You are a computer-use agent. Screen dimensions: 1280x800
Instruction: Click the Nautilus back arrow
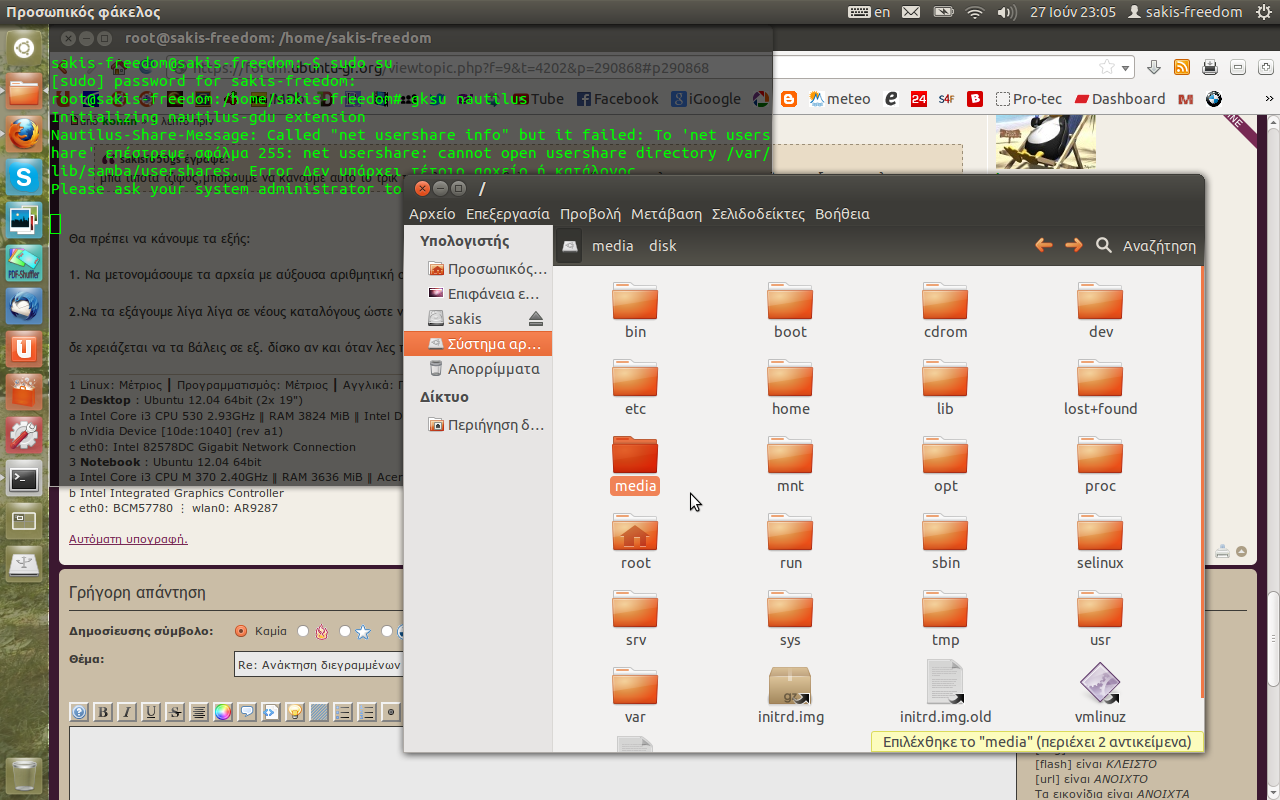point(1043,245)
